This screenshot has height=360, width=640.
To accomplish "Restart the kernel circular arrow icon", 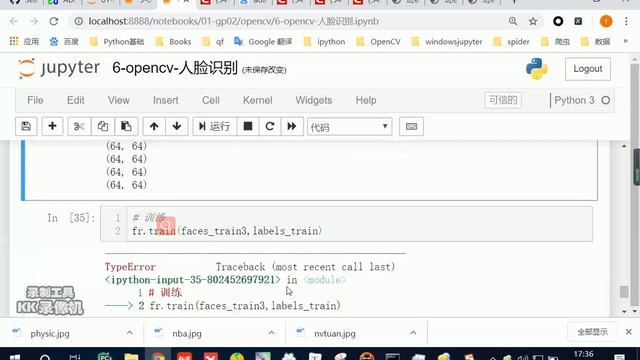I will 270,126.
